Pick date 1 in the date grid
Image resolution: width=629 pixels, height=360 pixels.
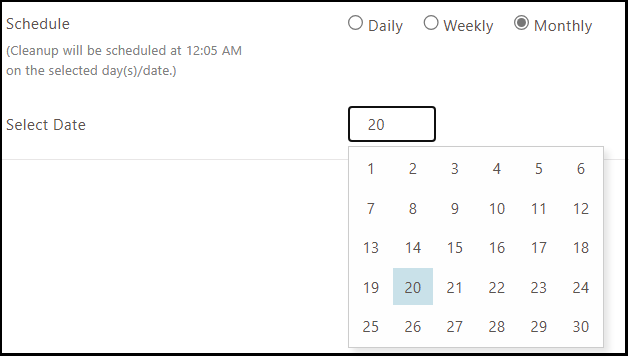pyautogui.click(x=371, y=169)
